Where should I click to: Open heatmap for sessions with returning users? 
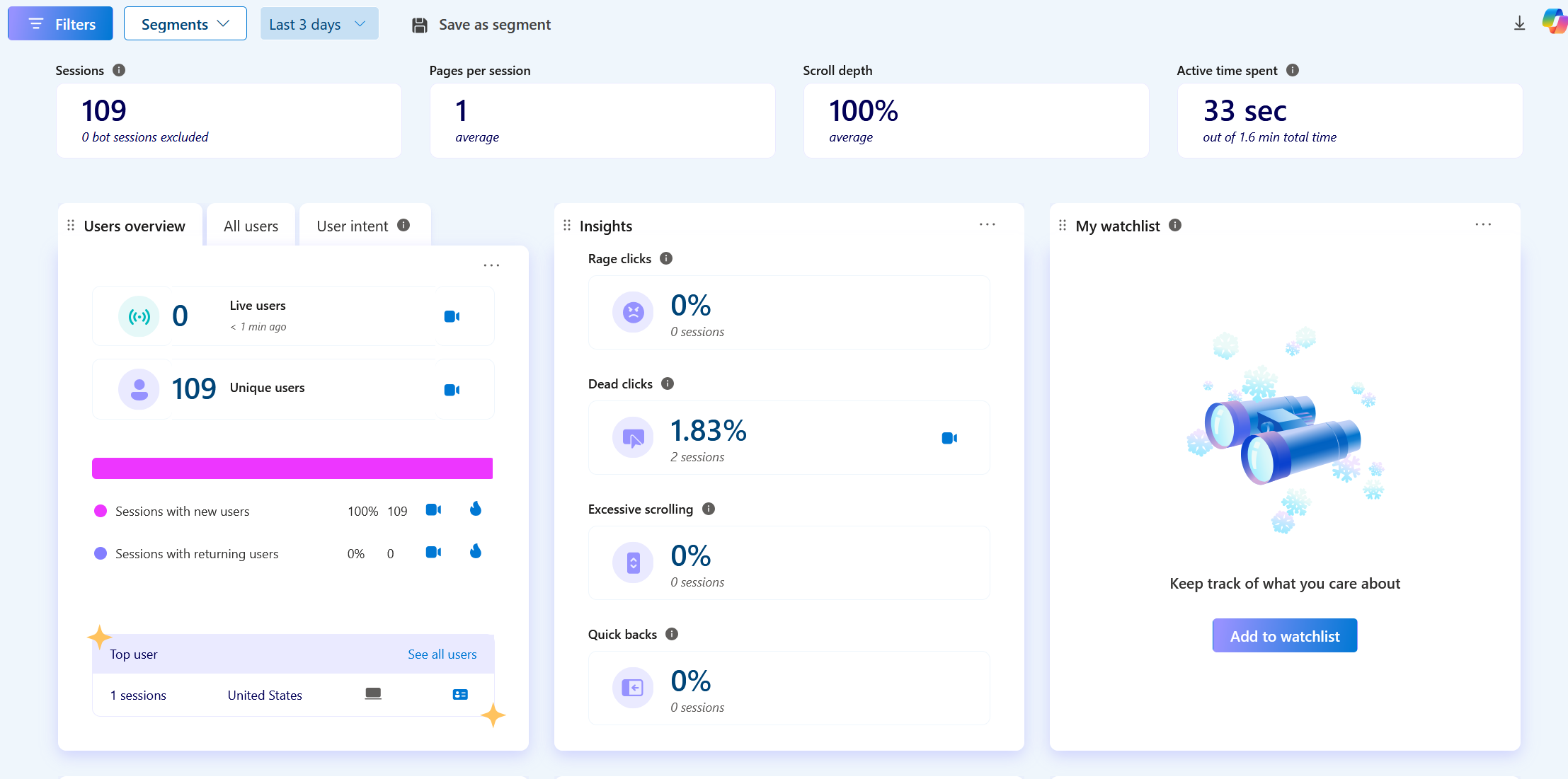point(476,552)
